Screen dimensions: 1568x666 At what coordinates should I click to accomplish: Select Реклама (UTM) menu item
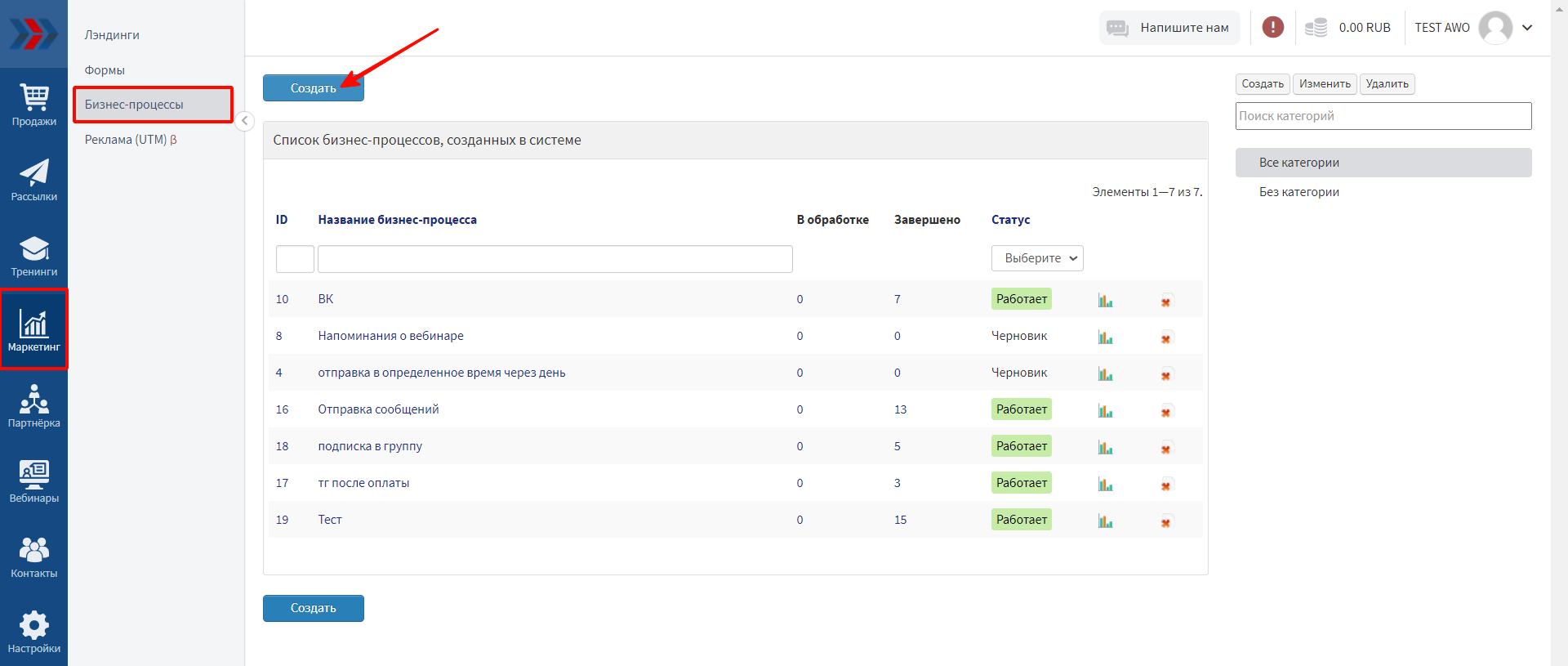click(131, 140)
